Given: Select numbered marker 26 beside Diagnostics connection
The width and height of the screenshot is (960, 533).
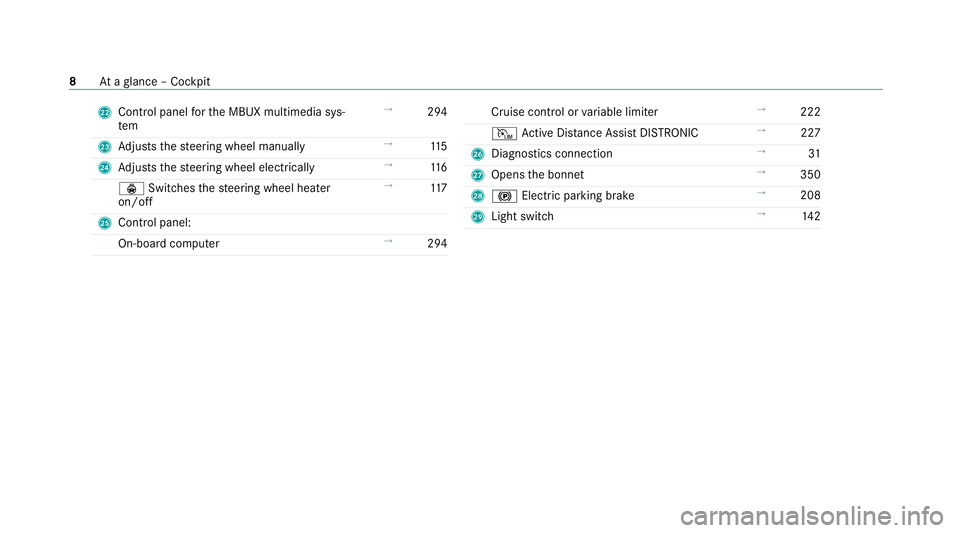Looking at the screenshot, I should tap(478, 154).
